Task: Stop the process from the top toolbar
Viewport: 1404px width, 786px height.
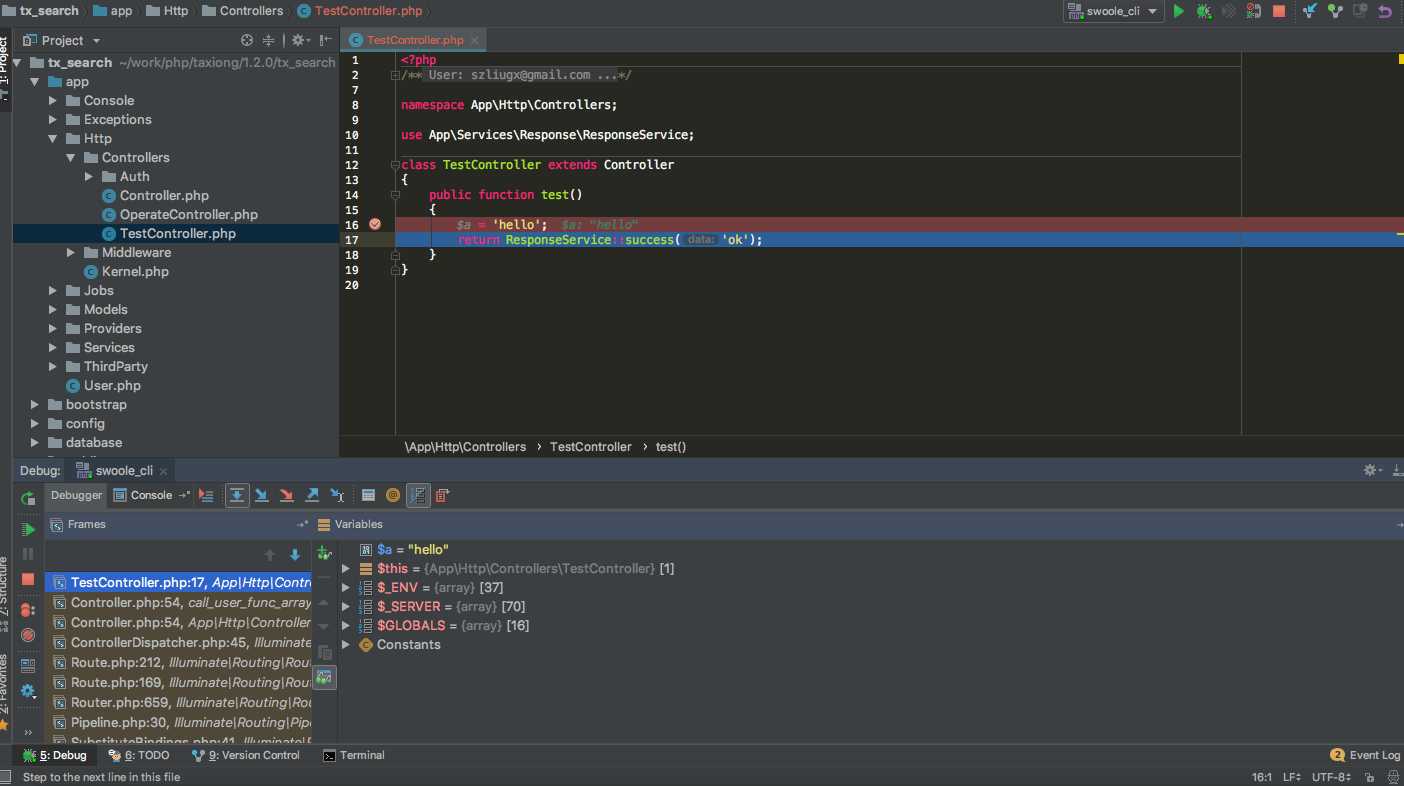Action: pyautogui.click(x=1279, y=11)
